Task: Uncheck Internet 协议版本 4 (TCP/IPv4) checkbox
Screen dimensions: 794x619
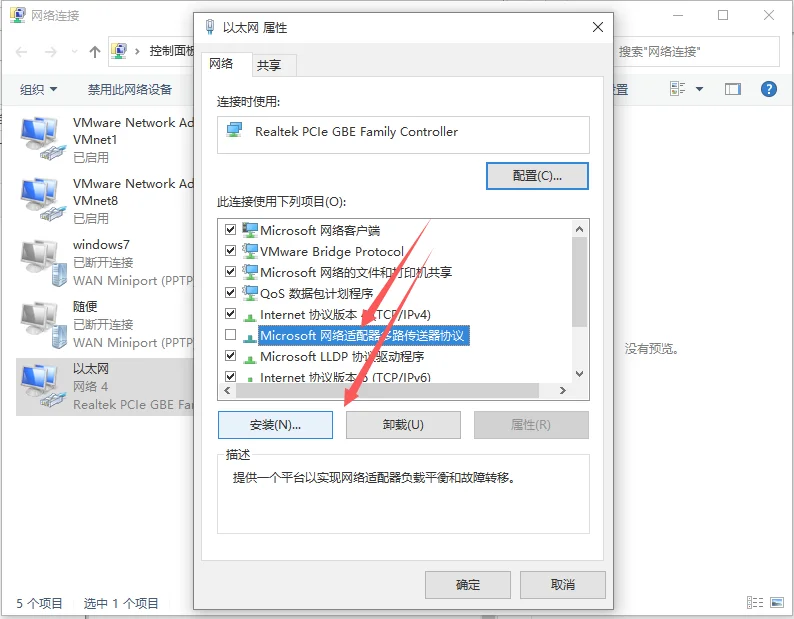Action: pos(230,314)
